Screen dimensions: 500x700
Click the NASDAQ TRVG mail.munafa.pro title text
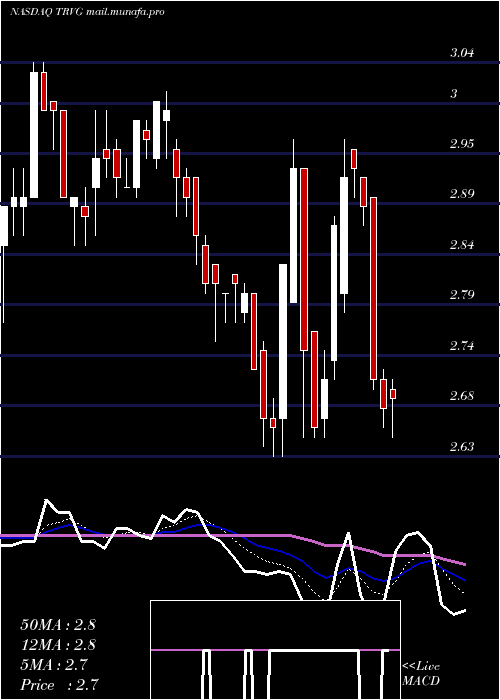[x=87, y=12]
